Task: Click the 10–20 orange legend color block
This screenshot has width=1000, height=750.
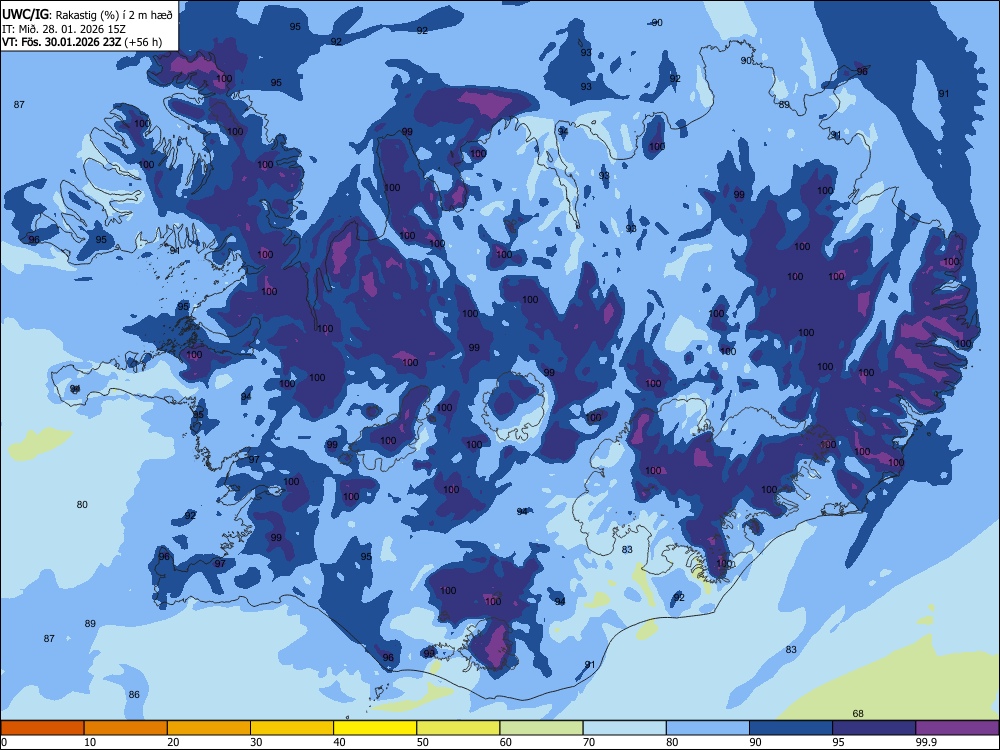Action: click(126, 728)
